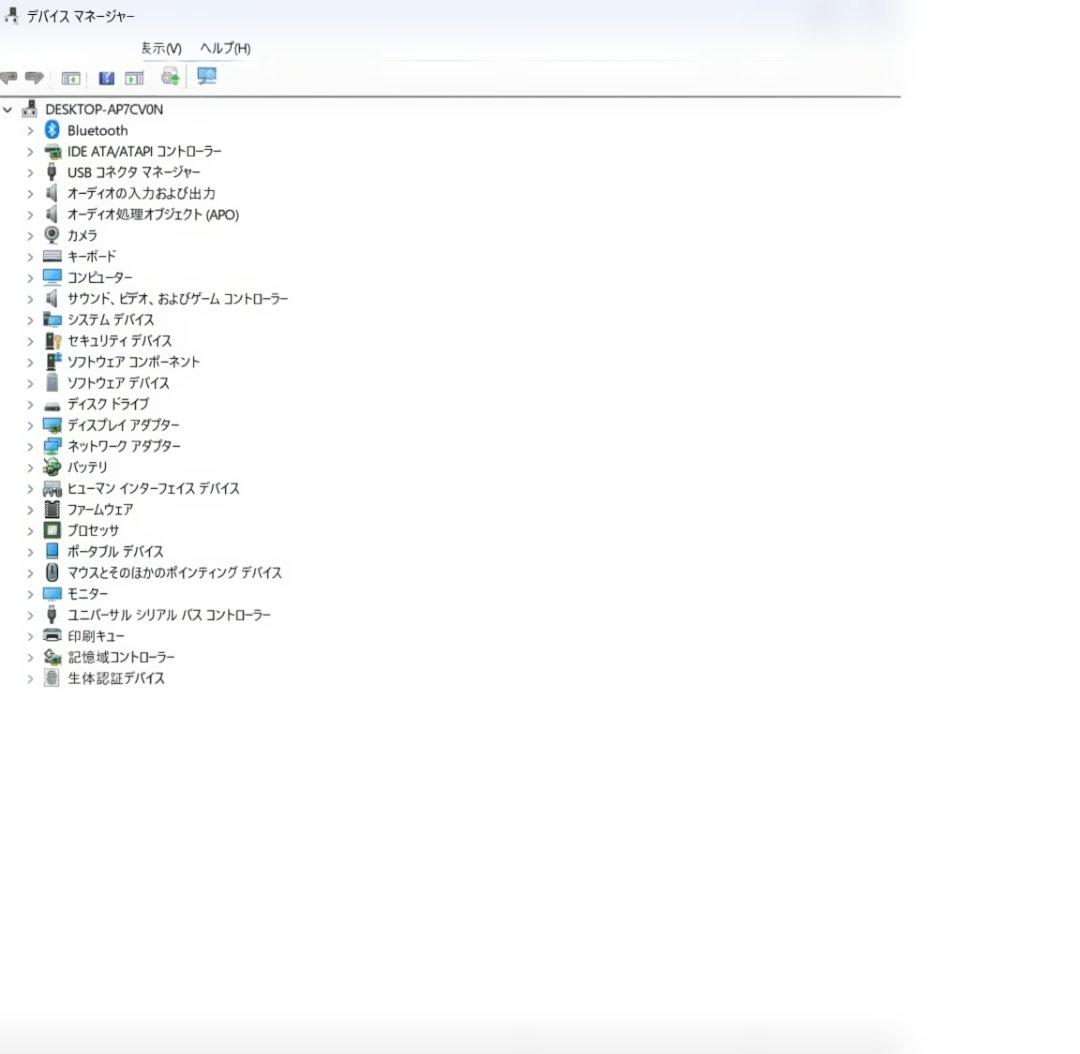
Task: Click the プロセッサ processor icon
Action: tap(52, 530)
